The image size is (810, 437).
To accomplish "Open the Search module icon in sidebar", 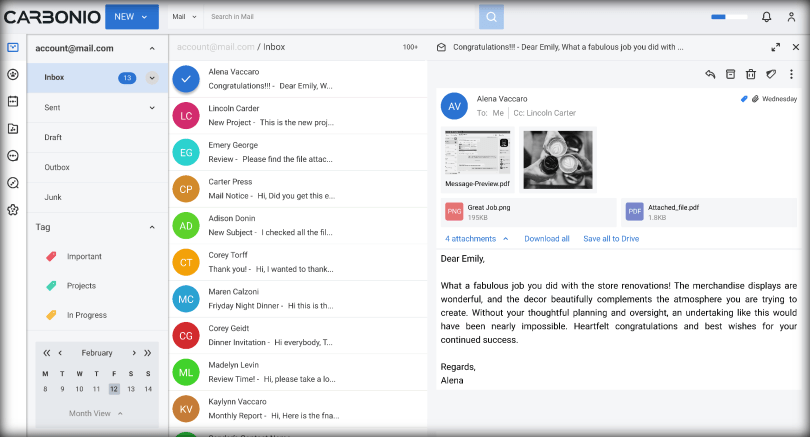I will (13, 182).
